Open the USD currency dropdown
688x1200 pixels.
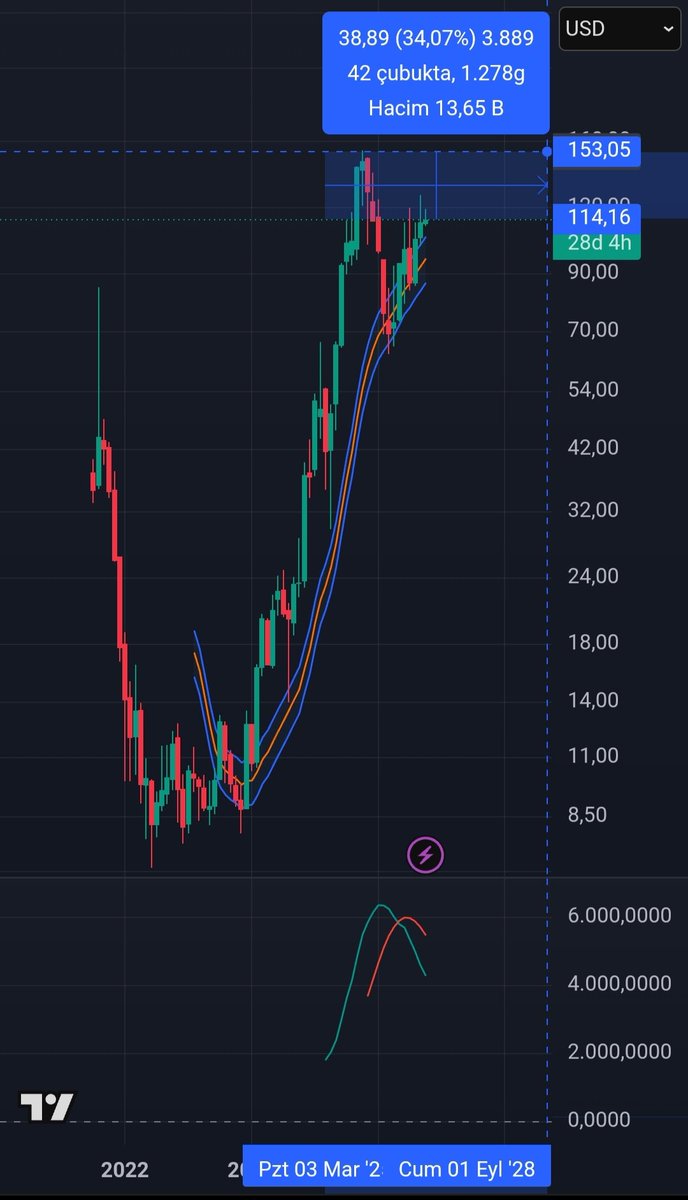click(x=620, y=29)
